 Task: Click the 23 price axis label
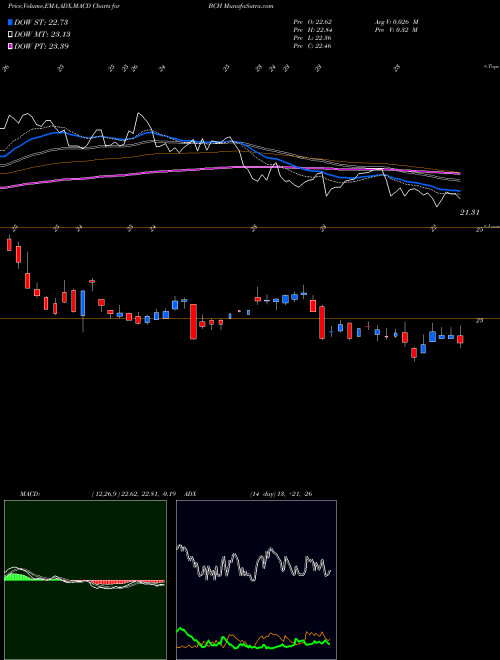pyautogui.click(x=479, y=321)
